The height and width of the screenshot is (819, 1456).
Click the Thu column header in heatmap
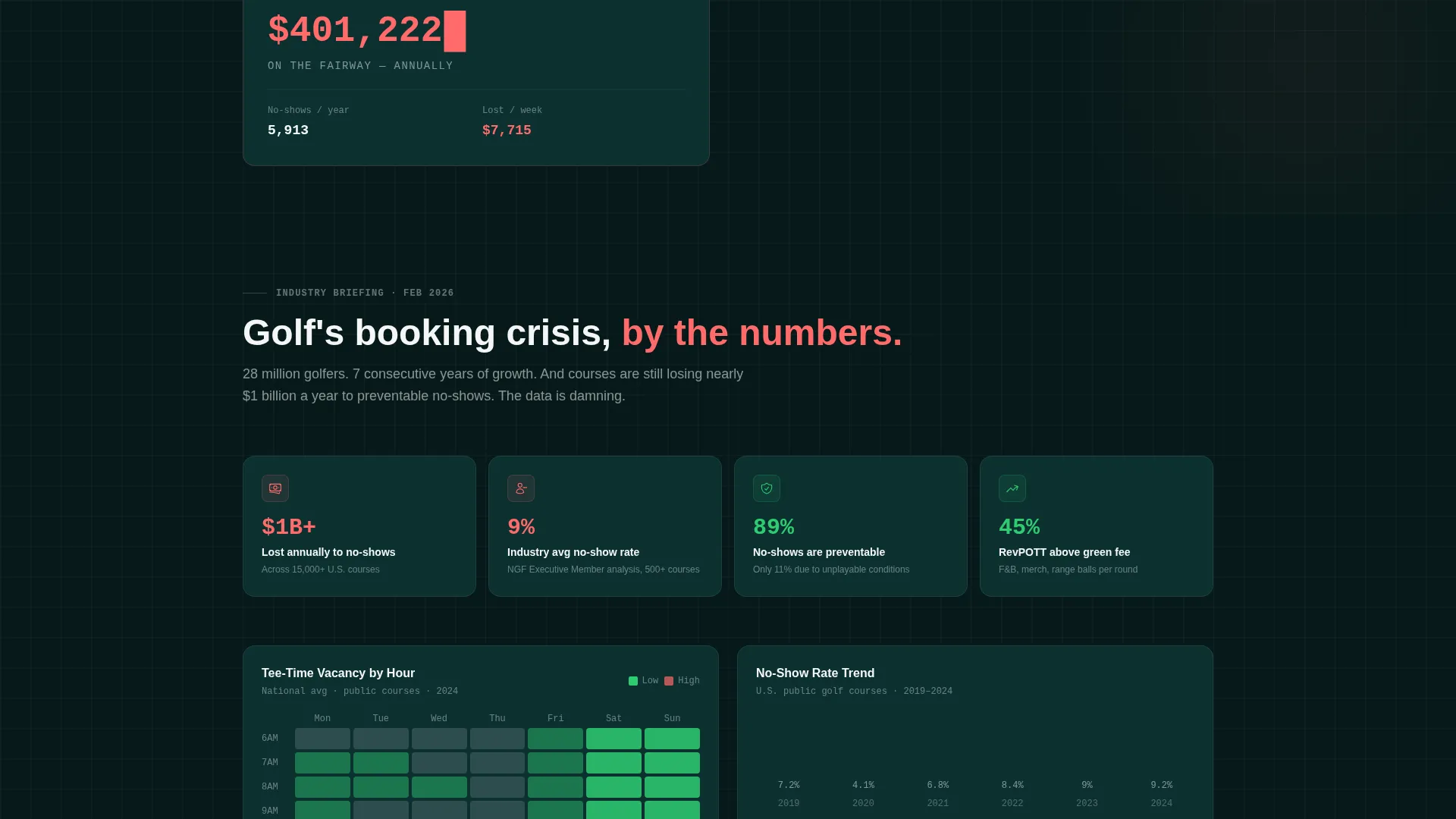(497, 719)
